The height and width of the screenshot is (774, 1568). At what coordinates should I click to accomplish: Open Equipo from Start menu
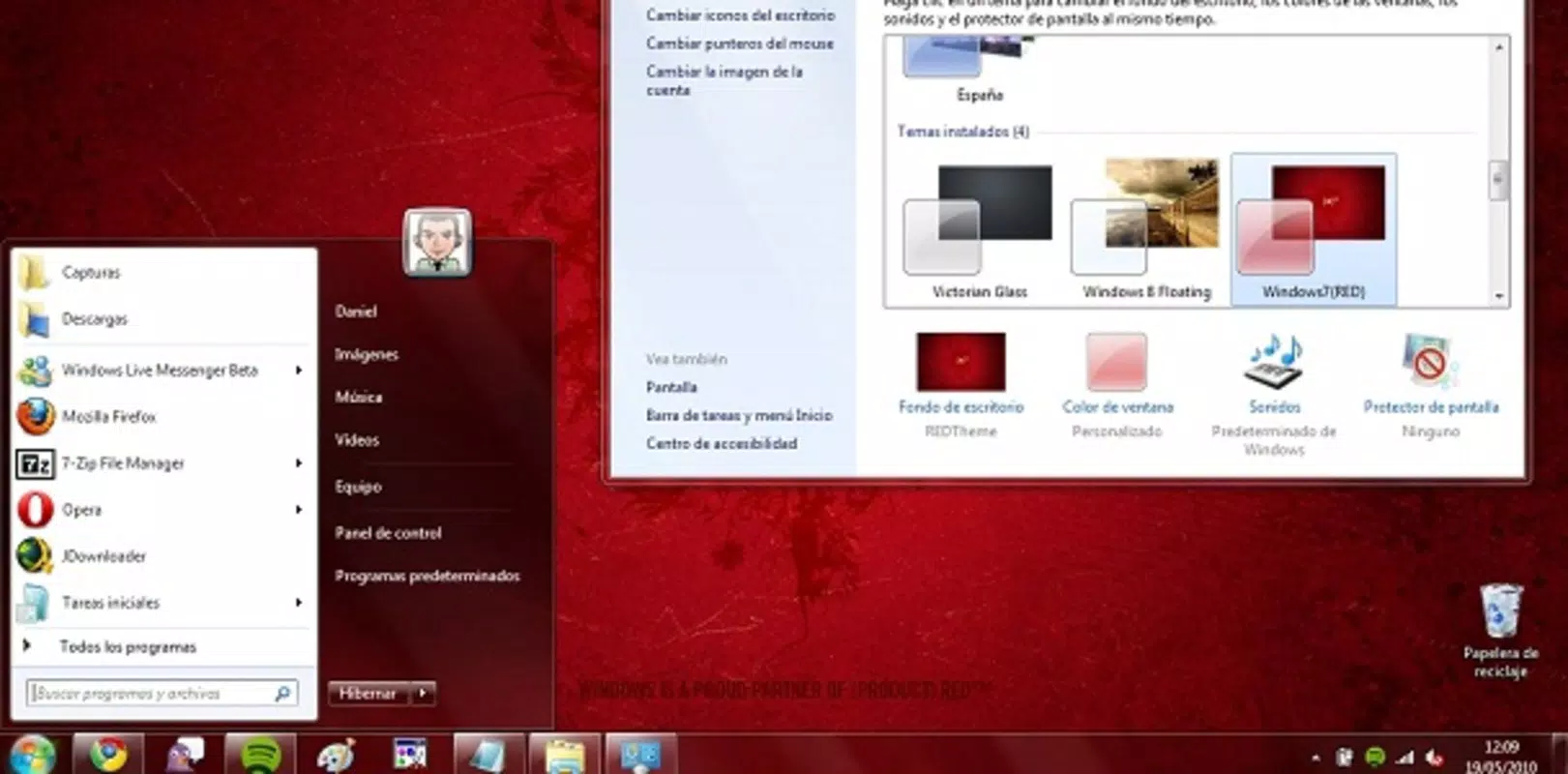tap(358, 487)
